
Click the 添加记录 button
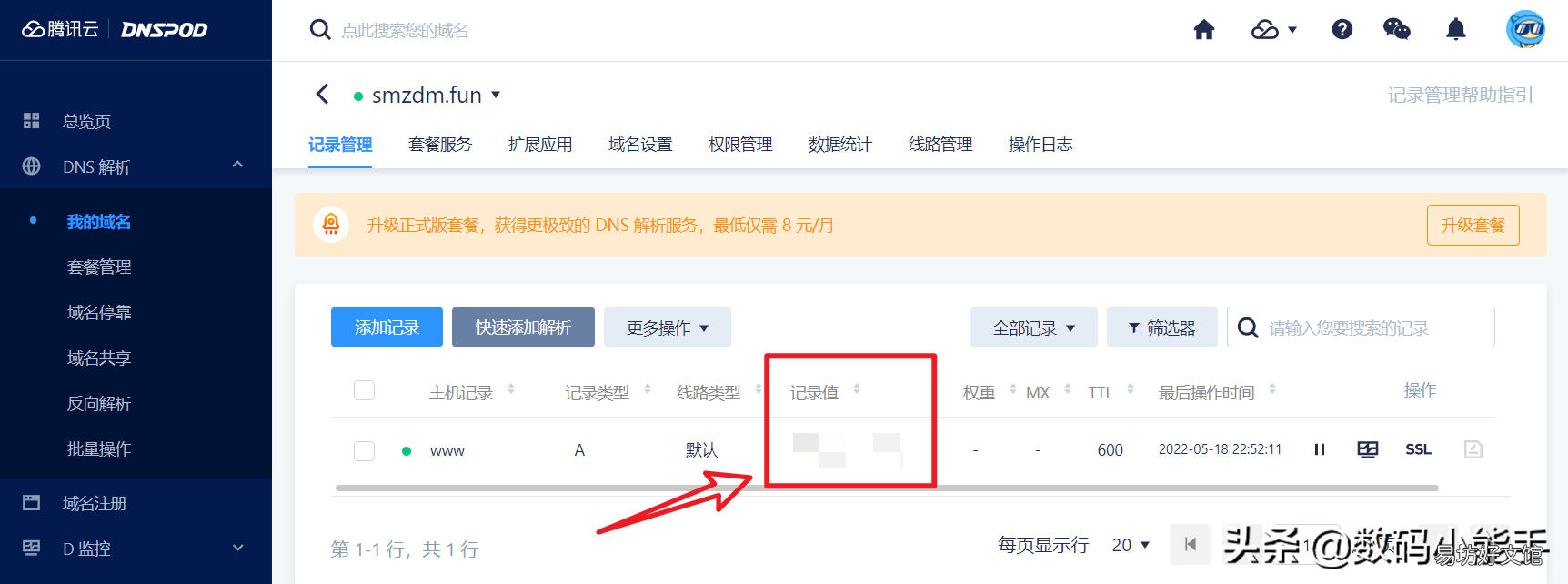click(387, 327)
